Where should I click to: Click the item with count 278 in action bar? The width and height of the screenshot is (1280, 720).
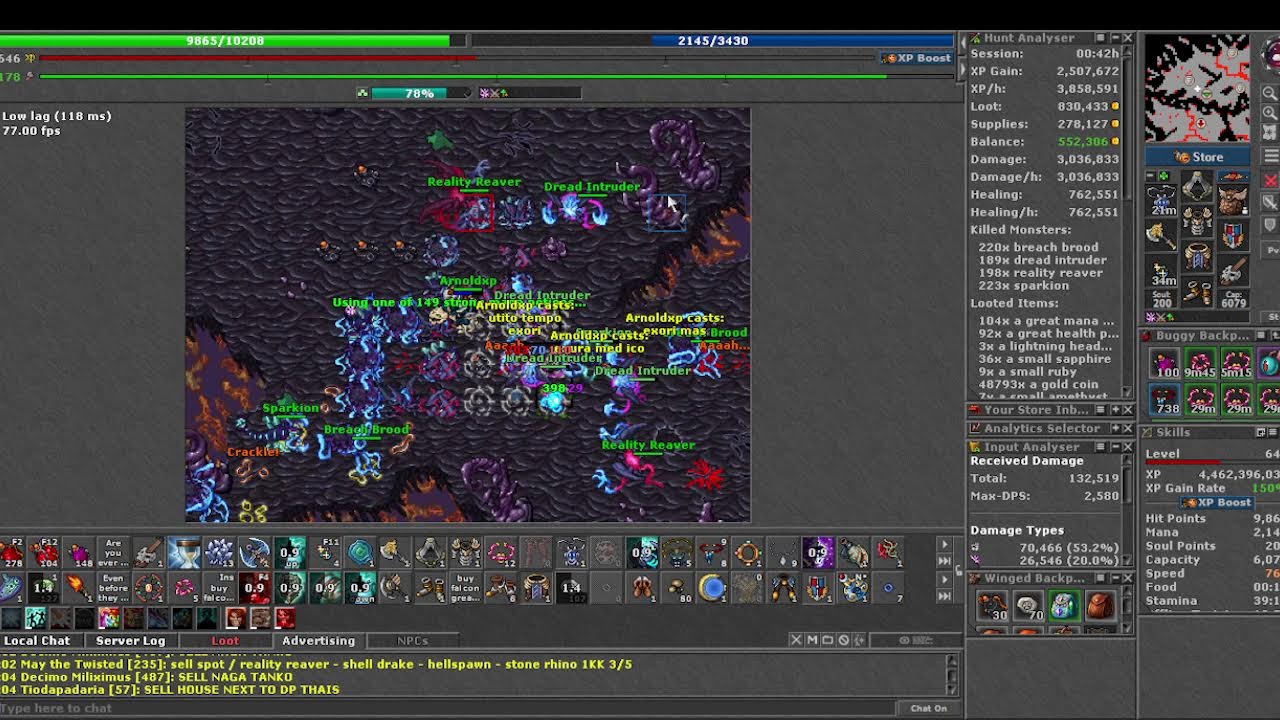click(12, 553)
